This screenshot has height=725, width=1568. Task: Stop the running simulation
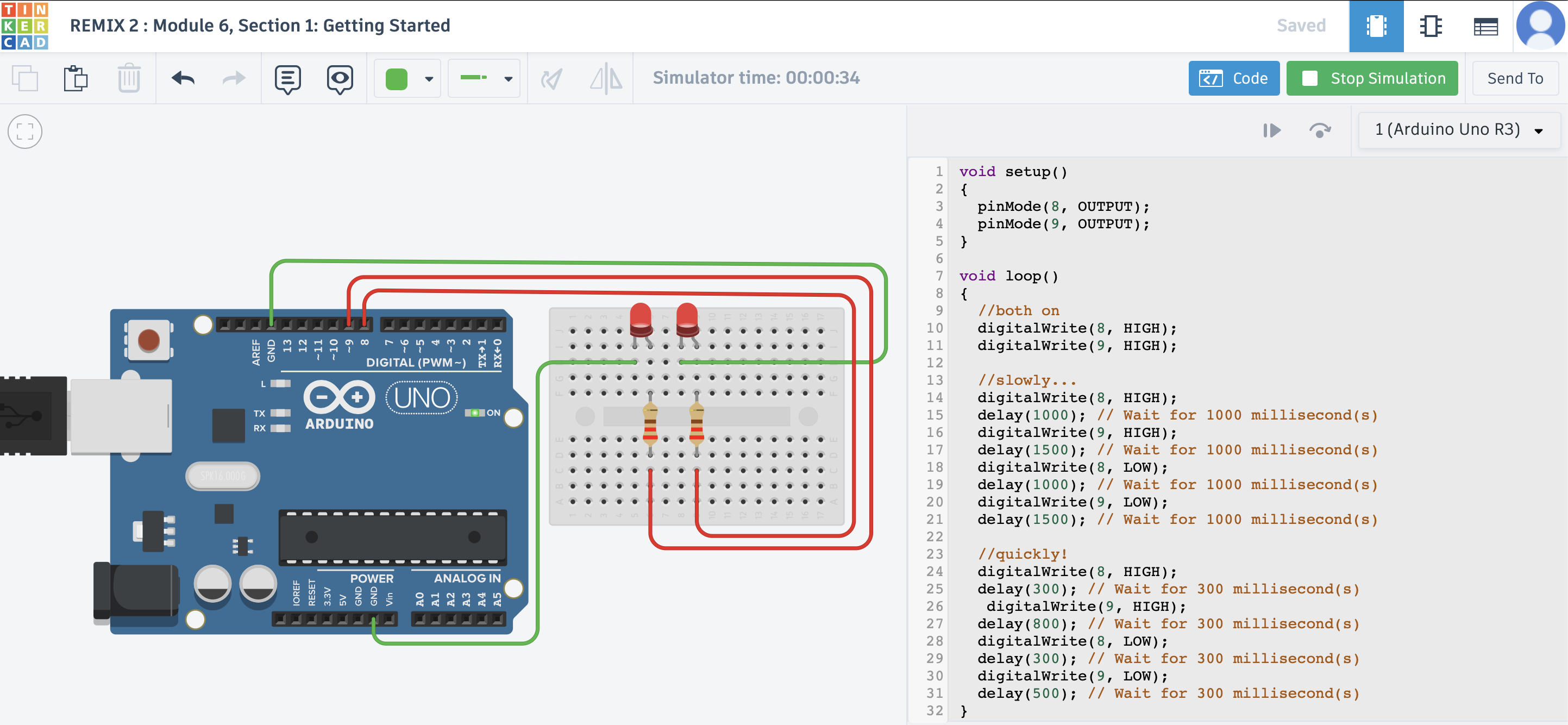tap(1371, 78)
